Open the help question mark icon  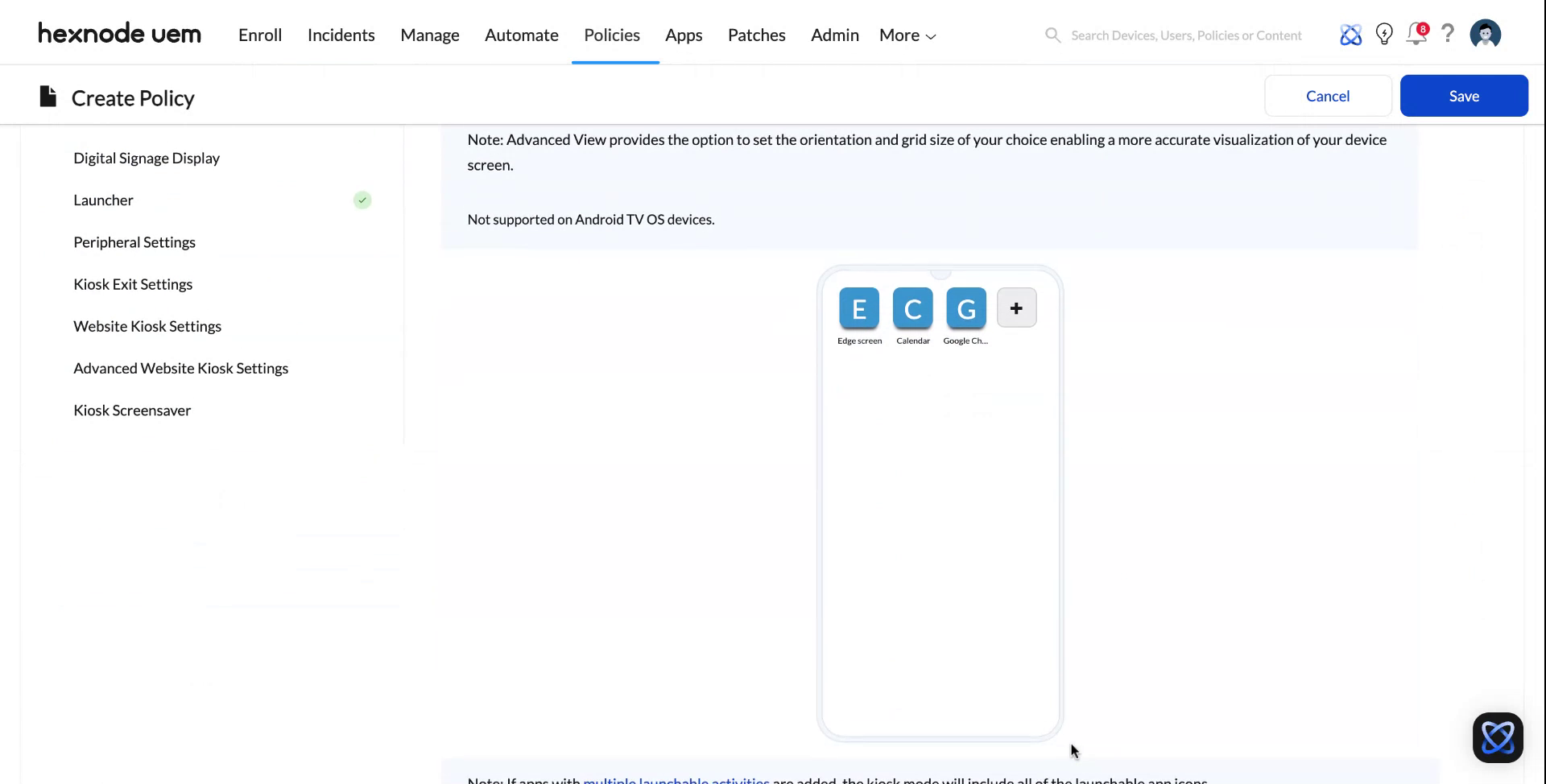(1448, 34)
